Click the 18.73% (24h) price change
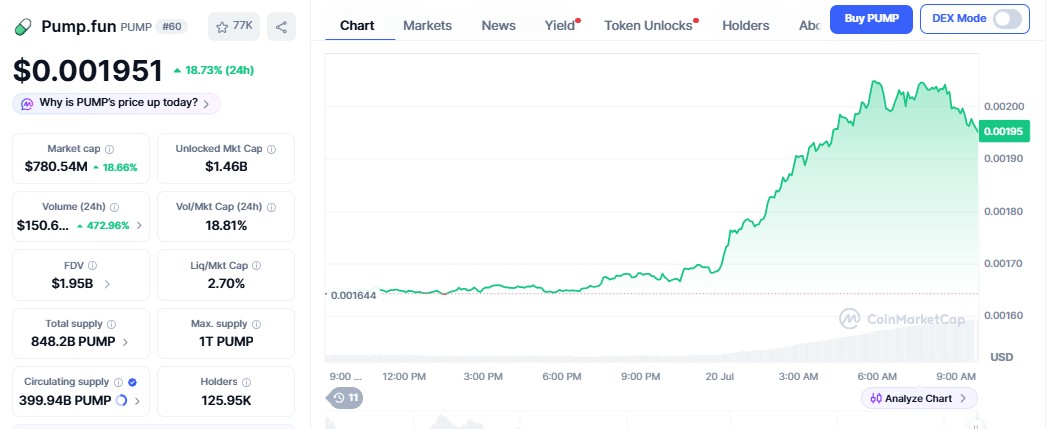The image size is (1047, 429). click(214, 70)
